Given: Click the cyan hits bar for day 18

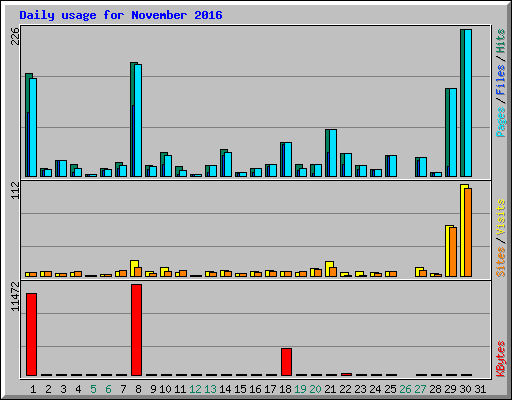Looking at the screenshot, I should coord(288,159).
